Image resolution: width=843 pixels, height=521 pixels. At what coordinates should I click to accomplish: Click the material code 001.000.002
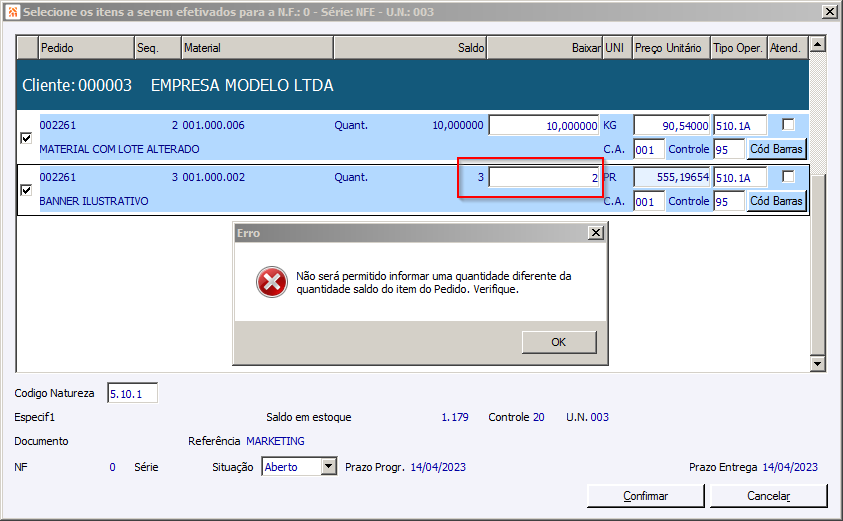pyautogui.click(x=213, y=177)
